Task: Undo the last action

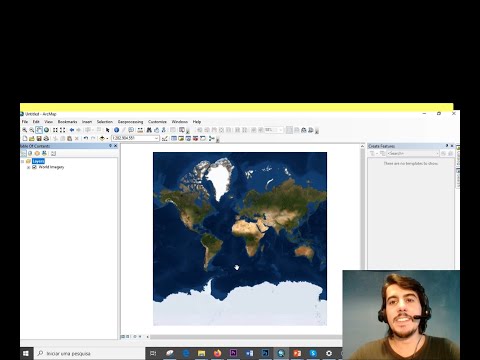Action: [x=86, y=138]
